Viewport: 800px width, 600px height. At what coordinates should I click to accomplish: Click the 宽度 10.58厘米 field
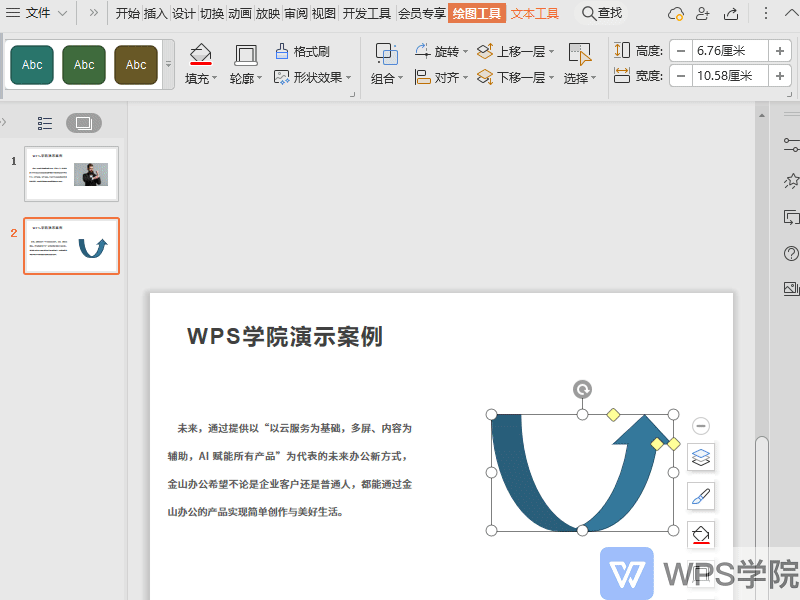click(730, 76)
